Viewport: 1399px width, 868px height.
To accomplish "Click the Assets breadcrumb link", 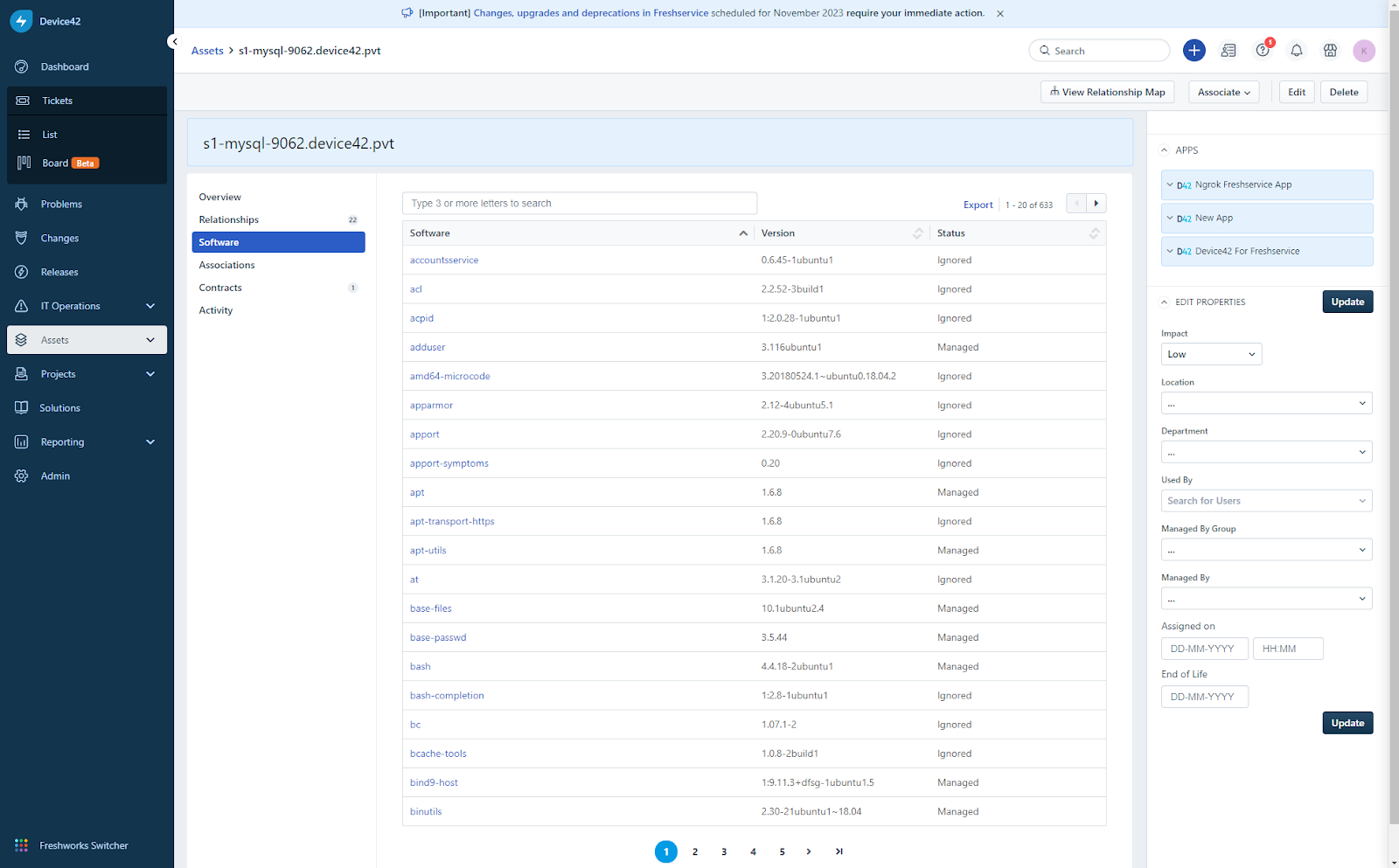I will 207,51.
